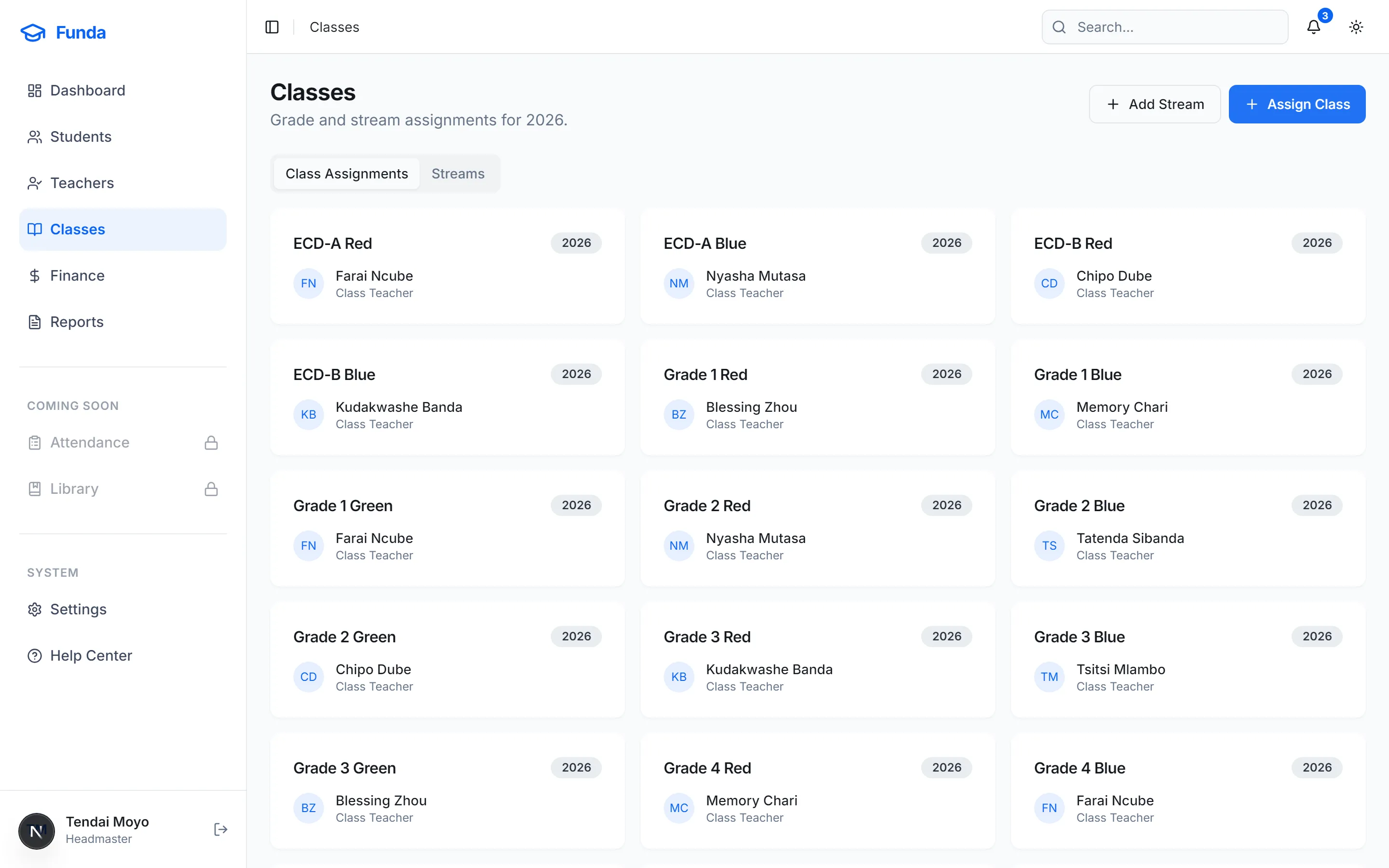
Task: Open the Grade 1 Green card
Action: pos(448,529)
